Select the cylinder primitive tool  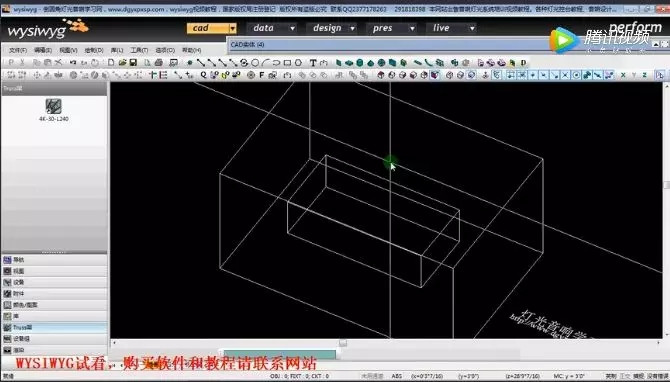pos(360,63)
